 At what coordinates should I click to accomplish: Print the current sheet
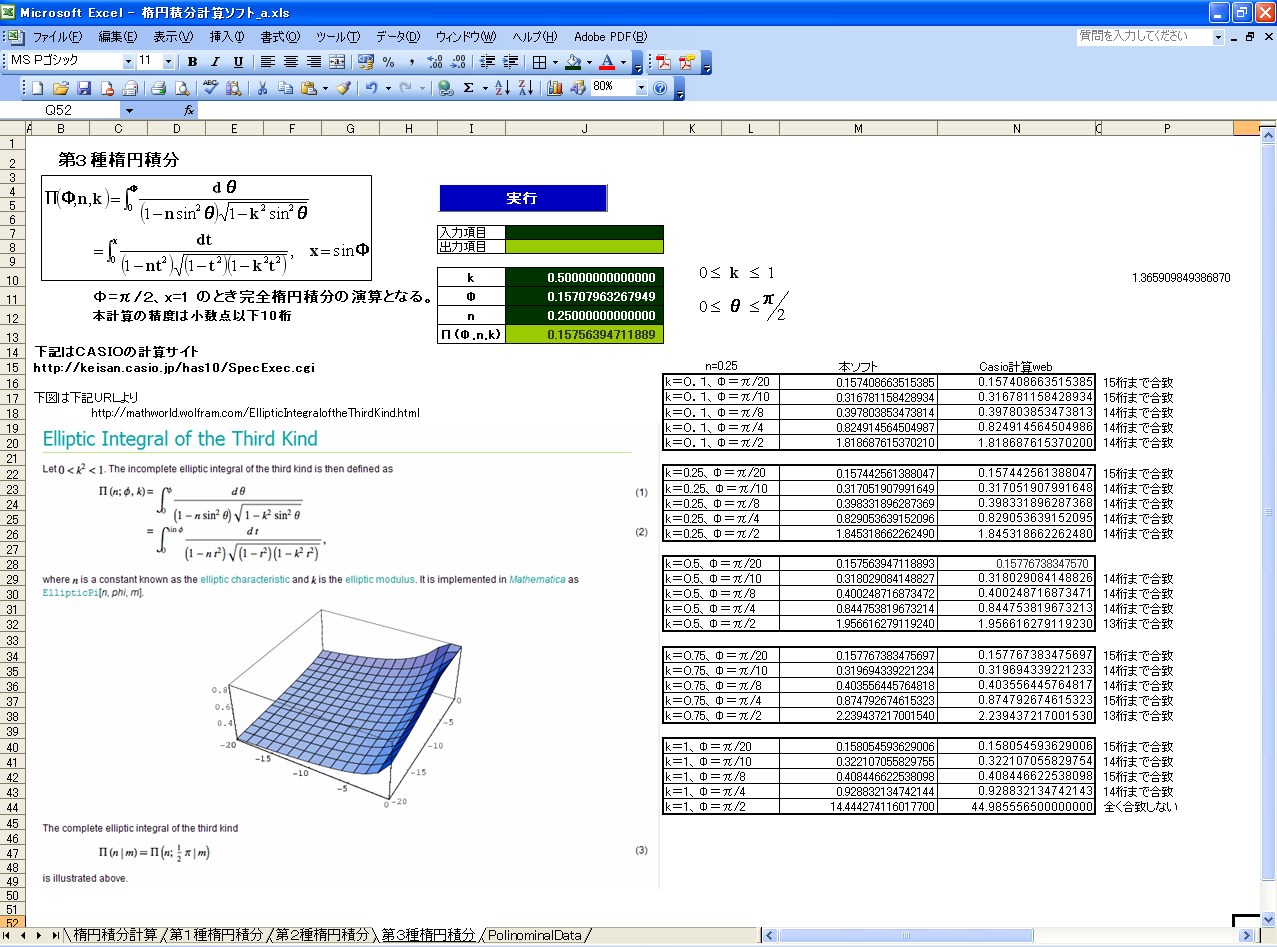159,88
